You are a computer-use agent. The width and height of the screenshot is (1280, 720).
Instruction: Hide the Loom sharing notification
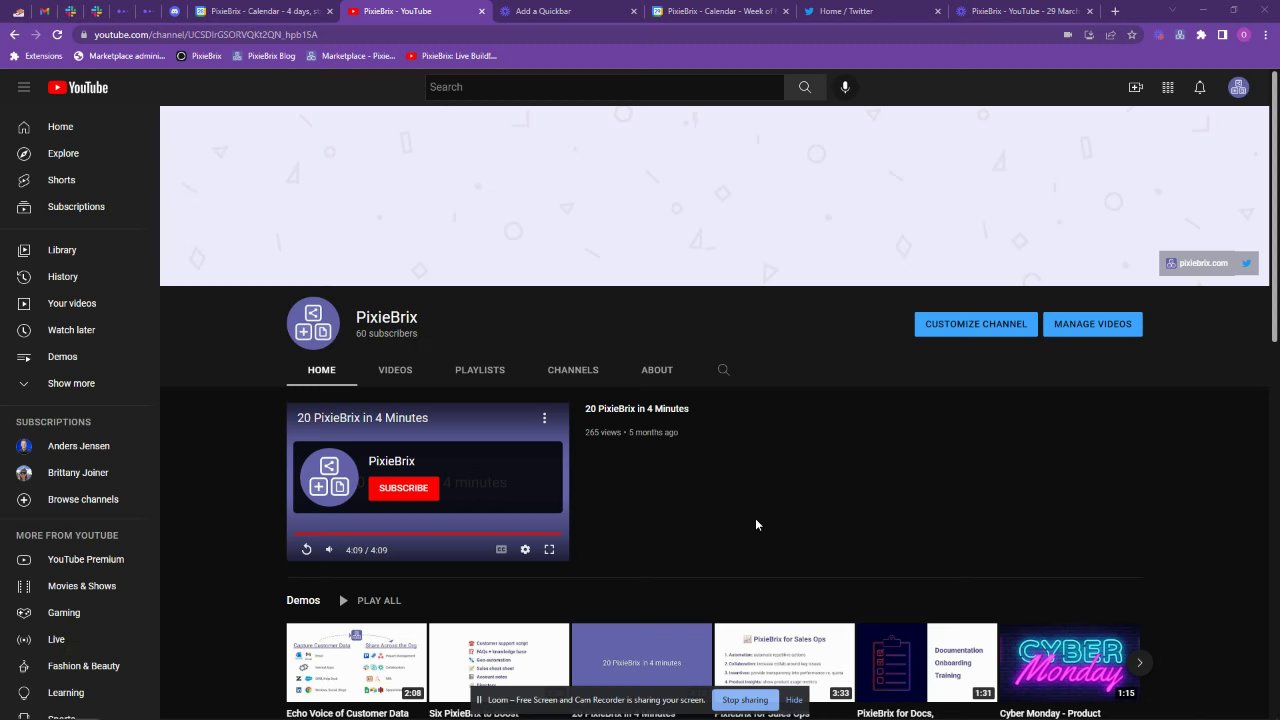tap(794, 700)
